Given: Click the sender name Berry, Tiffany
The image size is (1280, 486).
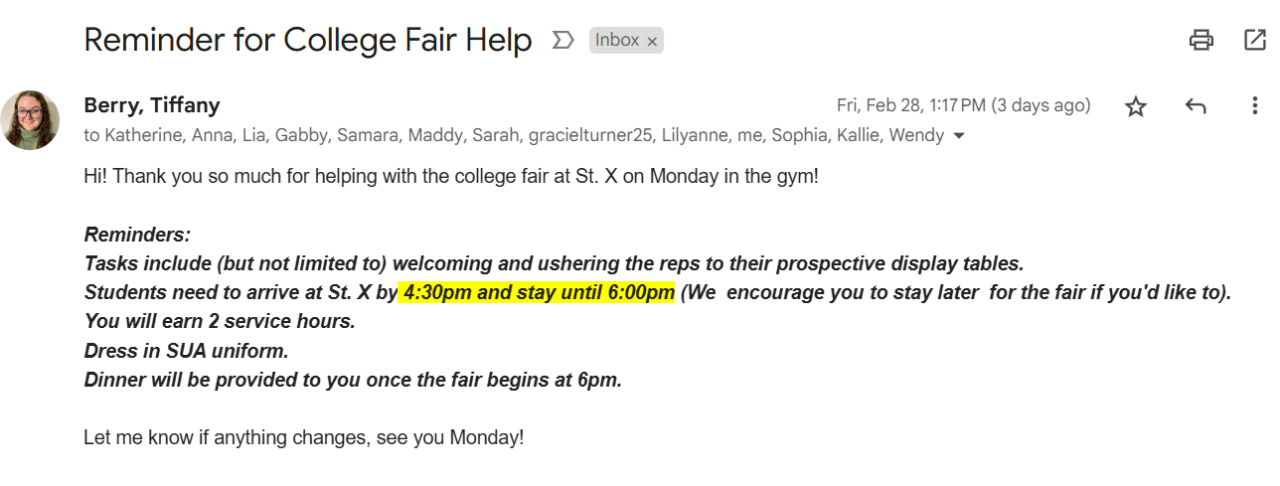Looking at the screenshot, I should [x=151, y=105].
